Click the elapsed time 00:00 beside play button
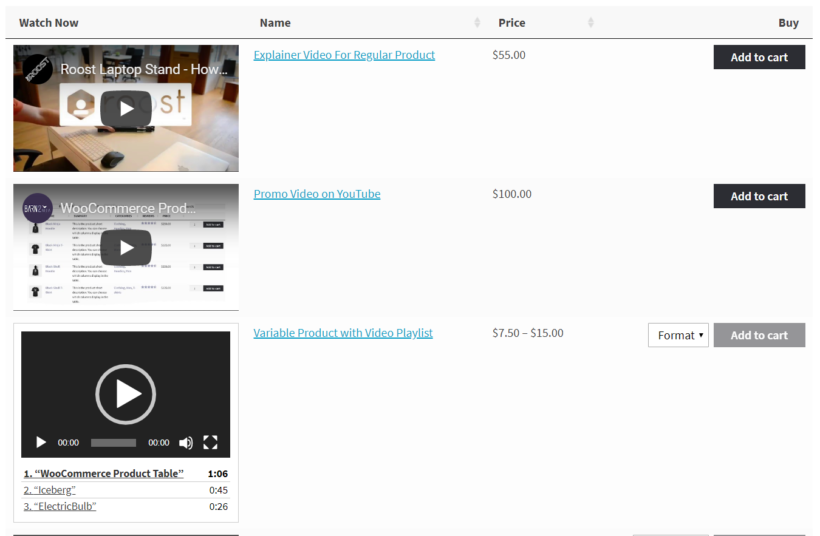The height and width of the screenshot is (536, 820). [68, 443]
